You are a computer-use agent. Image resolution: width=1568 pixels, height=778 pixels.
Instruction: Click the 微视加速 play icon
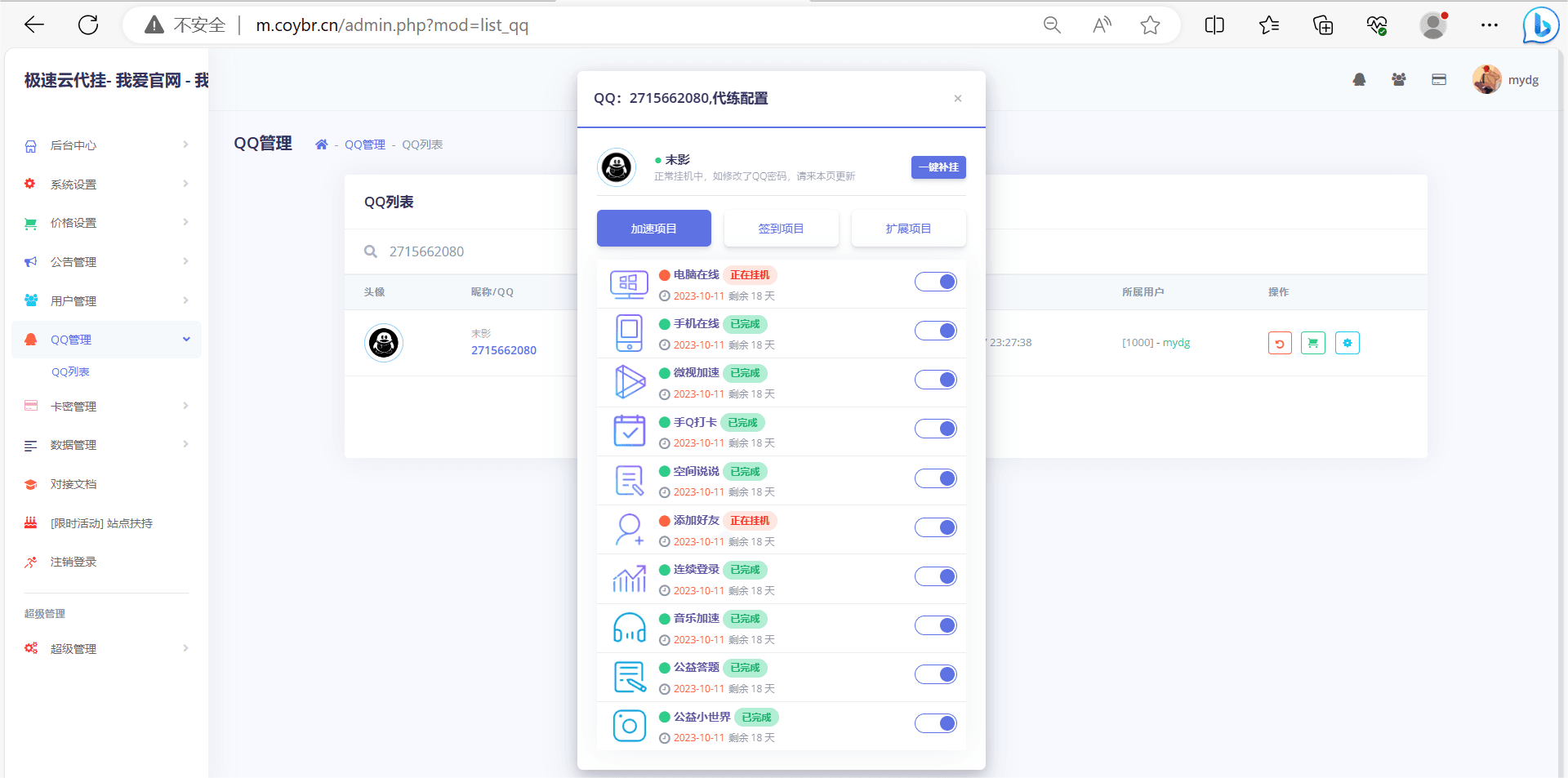[x=629, y=382]
